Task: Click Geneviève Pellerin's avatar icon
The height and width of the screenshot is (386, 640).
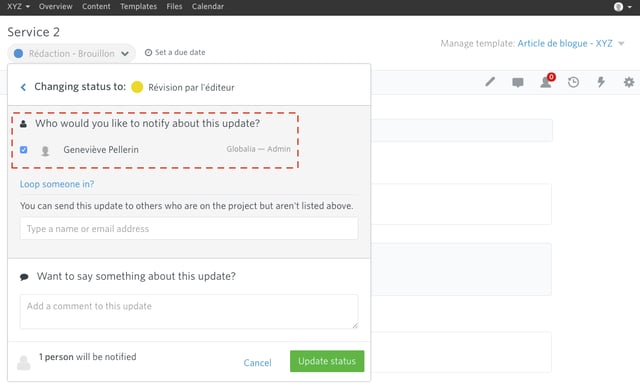Action: pos(45,151)
